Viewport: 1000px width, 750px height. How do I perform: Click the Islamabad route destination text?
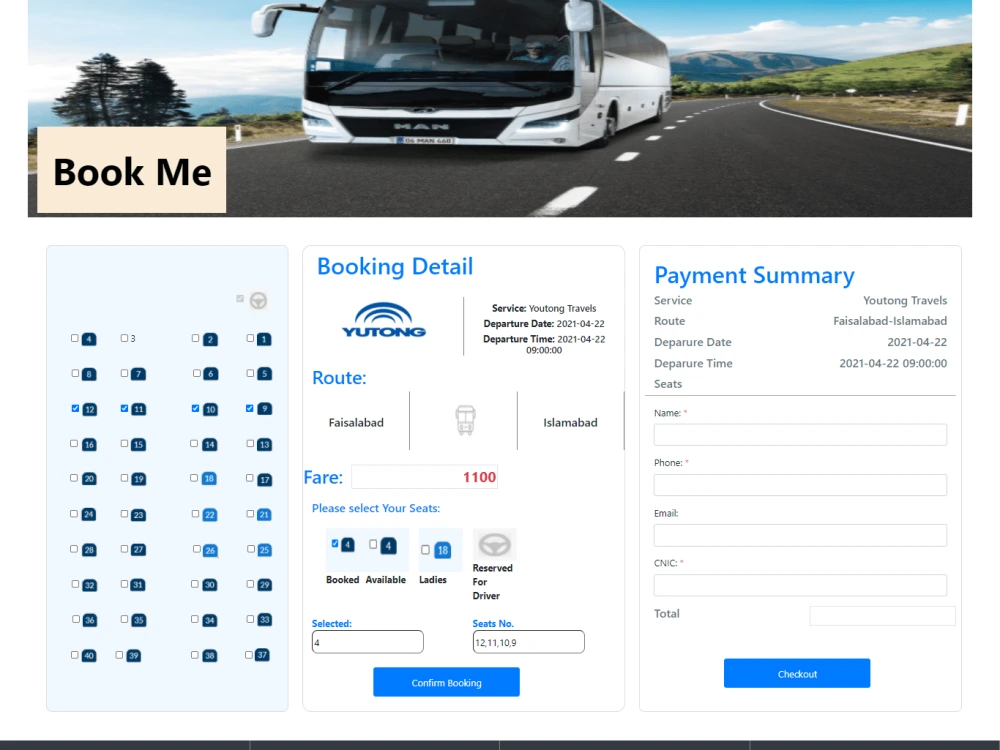570,422
